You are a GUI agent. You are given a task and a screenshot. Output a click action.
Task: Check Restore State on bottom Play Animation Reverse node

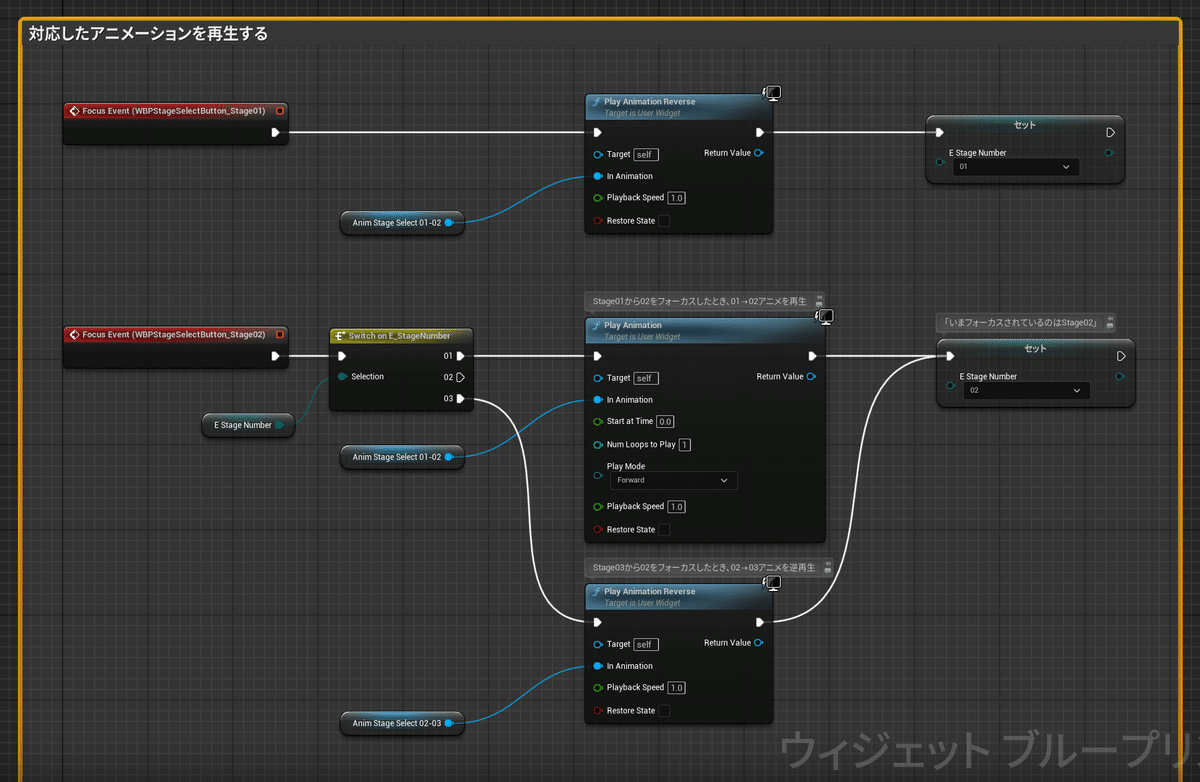click(x=664, y=711)
